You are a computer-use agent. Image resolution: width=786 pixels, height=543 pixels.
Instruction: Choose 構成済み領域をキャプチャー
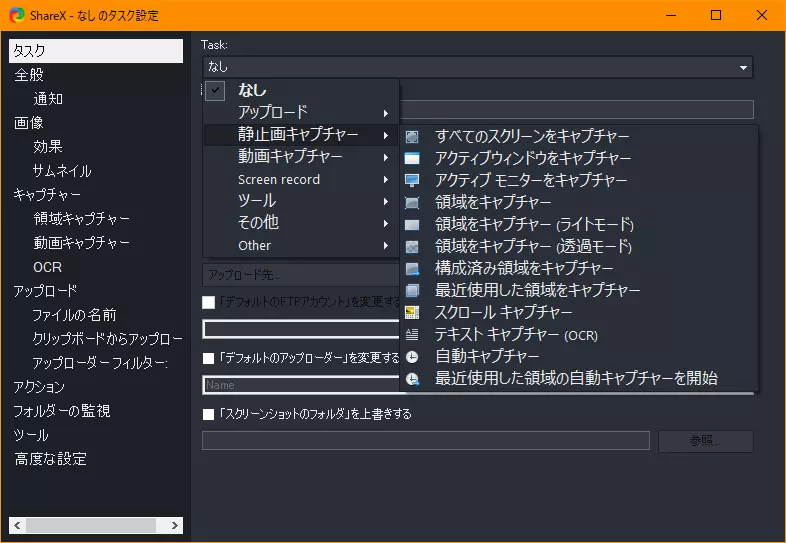point(579,269)
